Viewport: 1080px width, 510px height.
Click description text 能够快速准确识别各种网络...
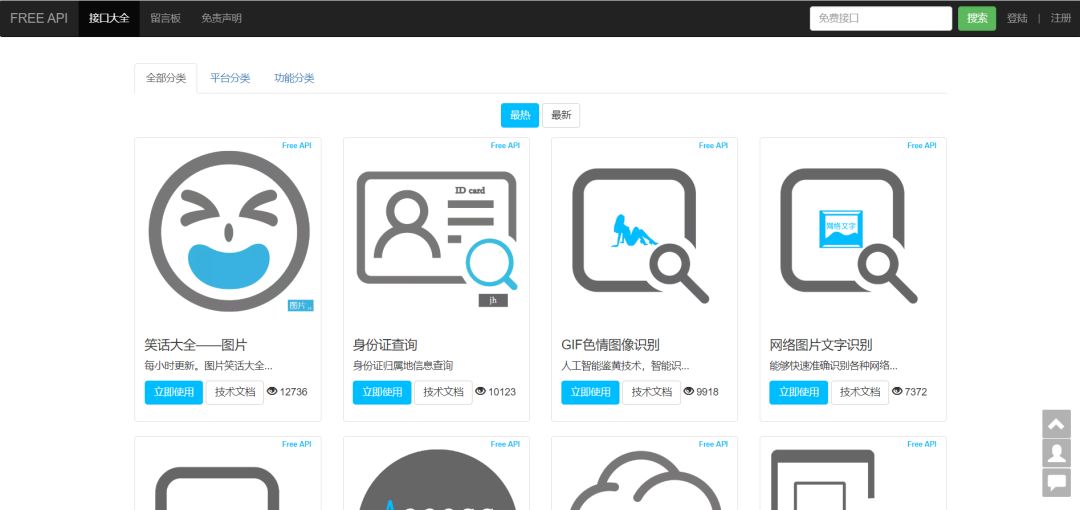833,365
